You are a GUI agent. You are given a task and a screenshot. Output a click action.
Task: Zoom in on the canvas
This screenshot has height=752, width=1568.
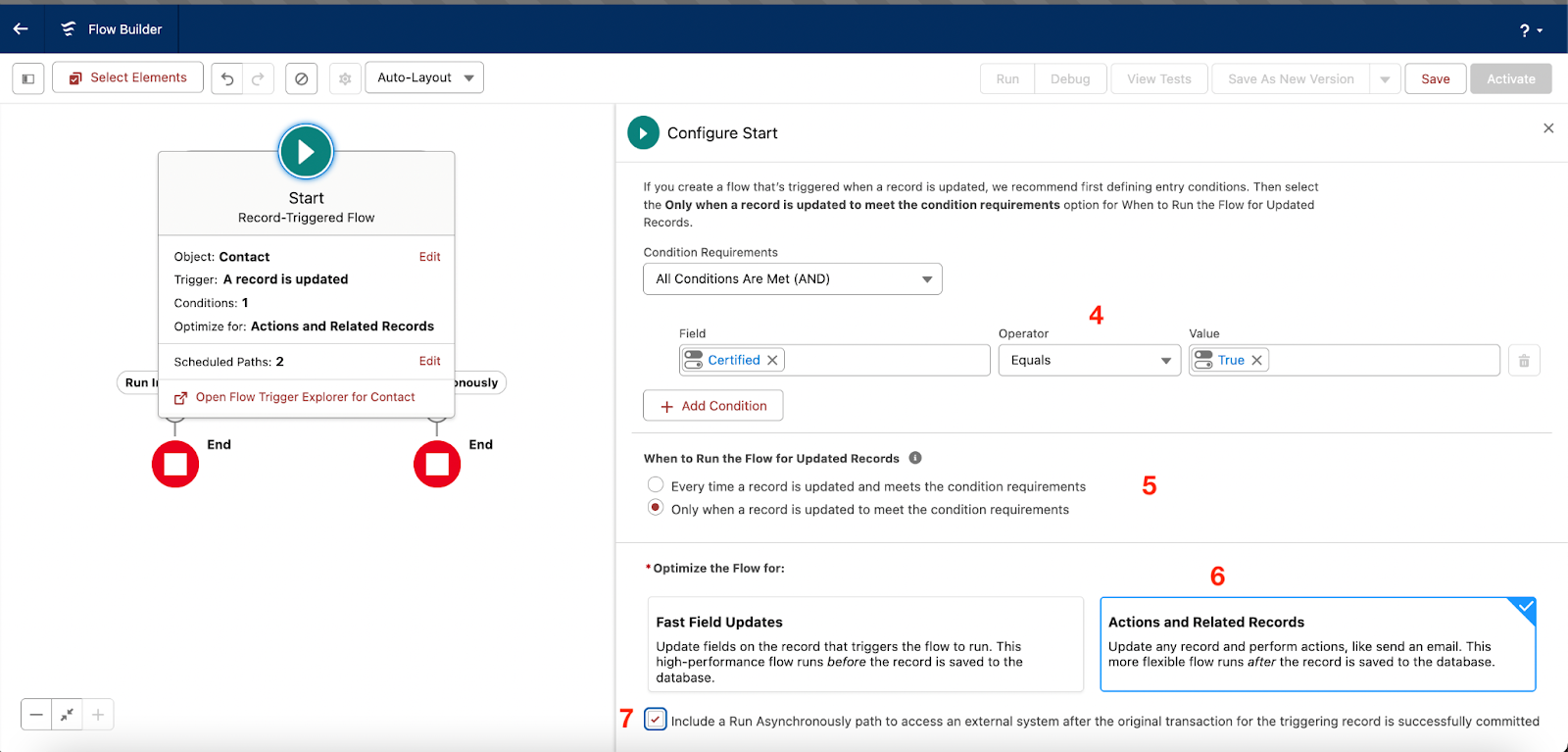click(x=98, y=715)
